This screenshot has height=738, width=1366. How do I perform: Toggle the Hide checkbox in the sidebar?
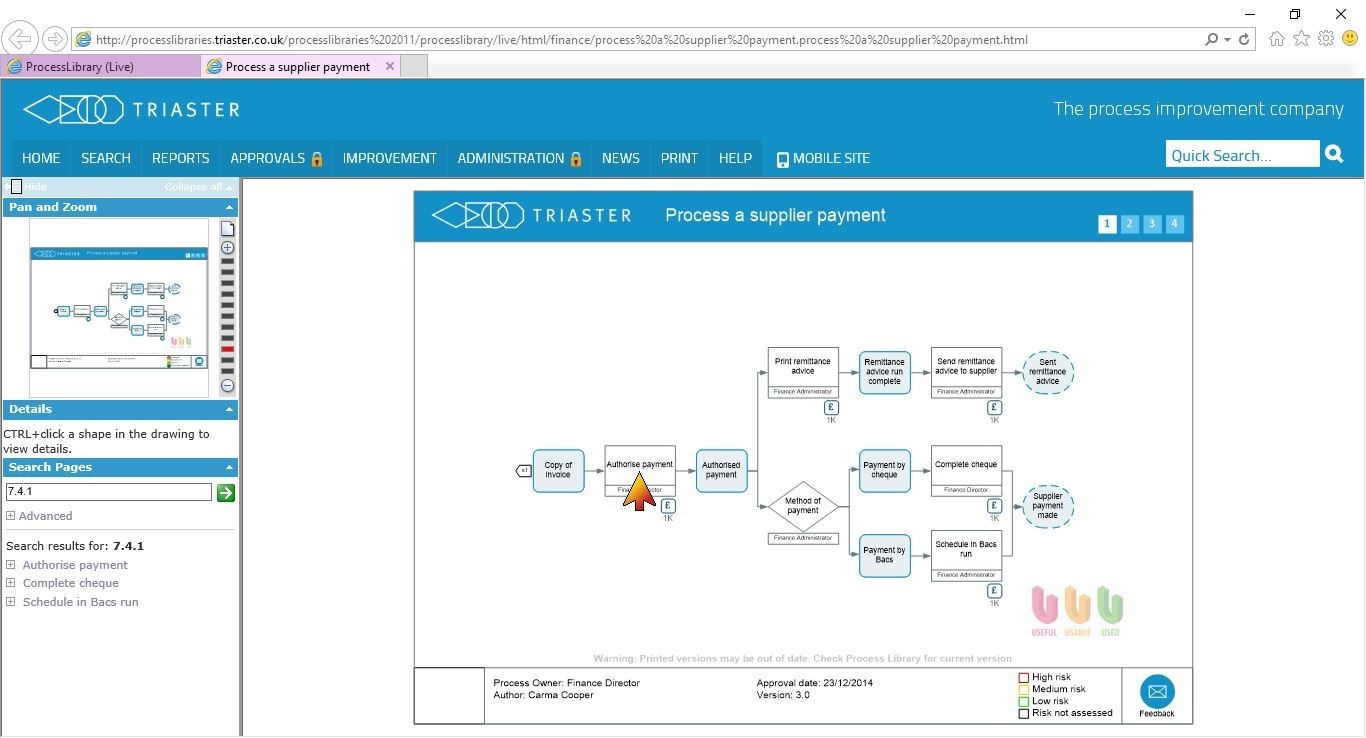[x=16, y=185]
